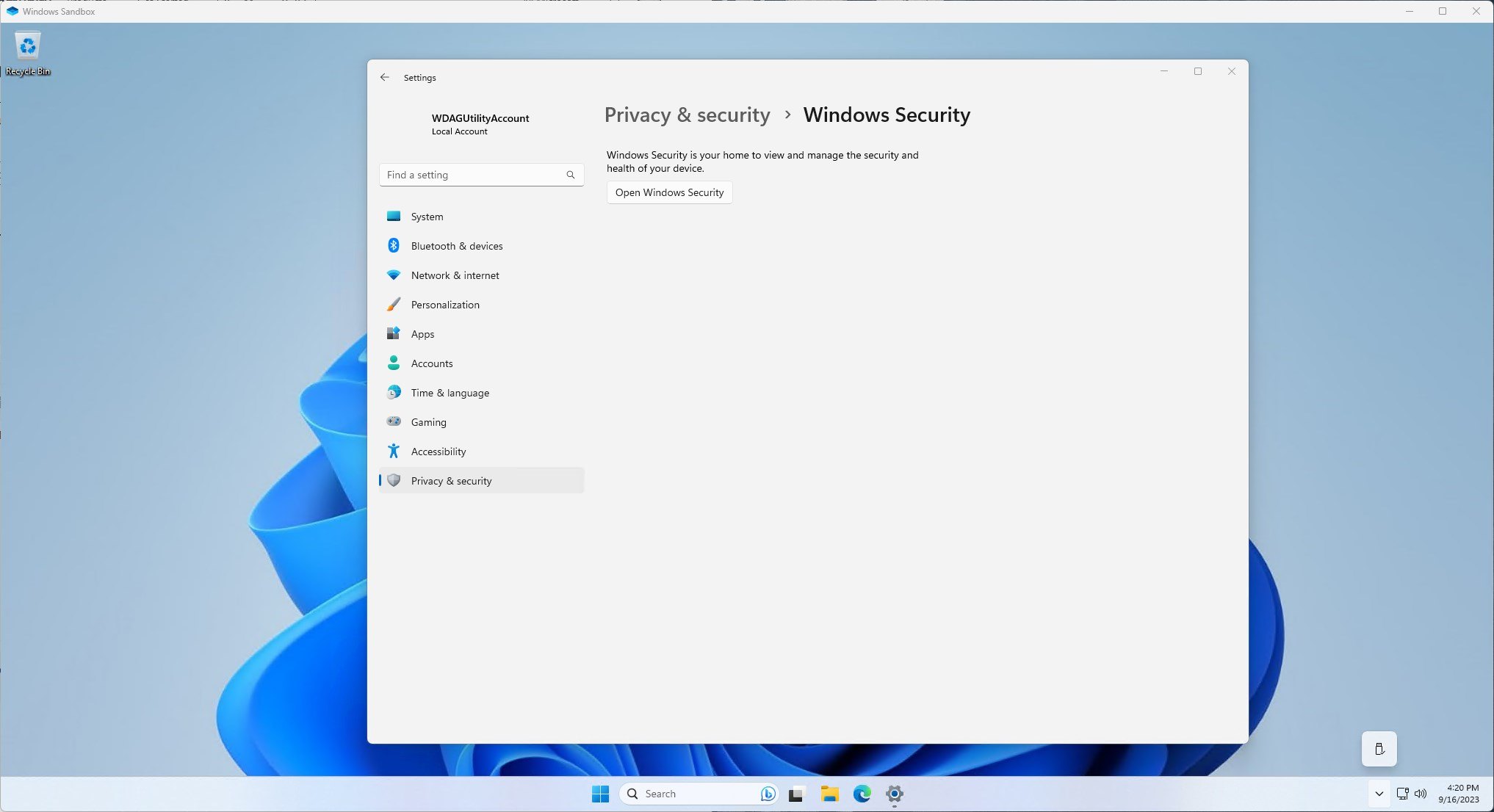Click the Privacy & security shield icon

[x=394, y=480]
